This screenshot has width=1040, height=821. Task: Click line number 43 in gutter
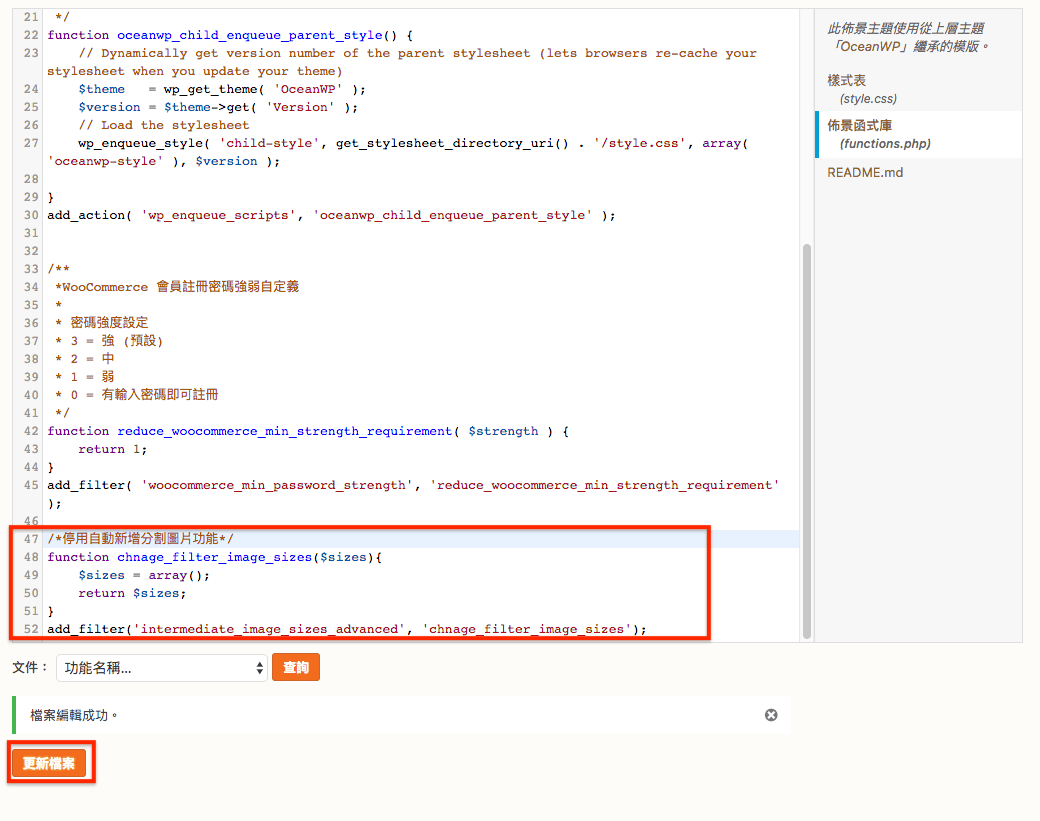point(30,449)
